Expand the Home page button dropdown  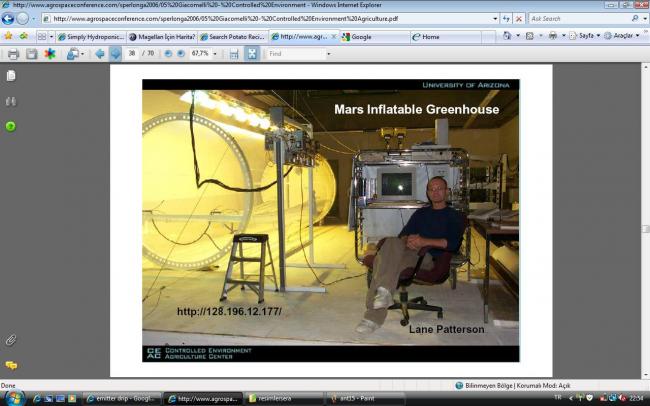518,36
